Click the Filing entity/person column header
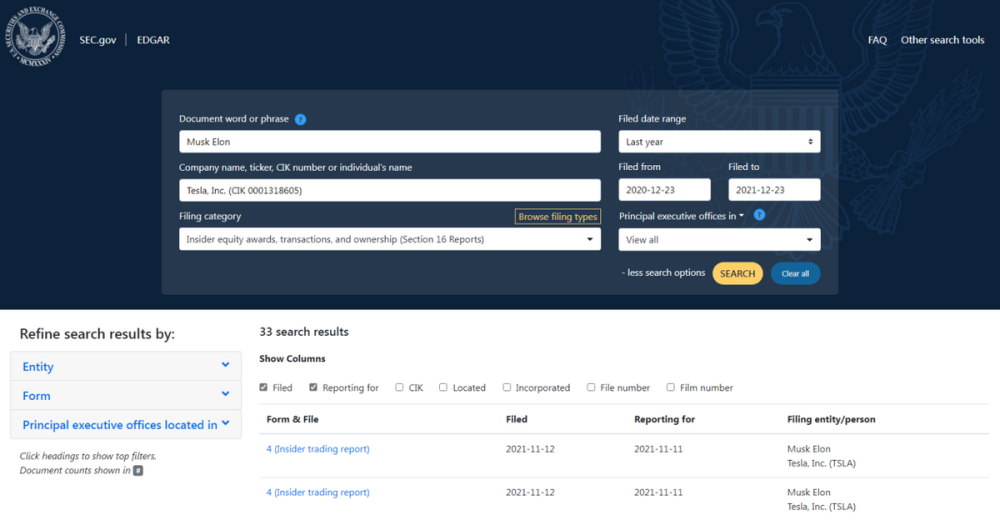This screenshot has width=1000, height=520. click(831, 419)
